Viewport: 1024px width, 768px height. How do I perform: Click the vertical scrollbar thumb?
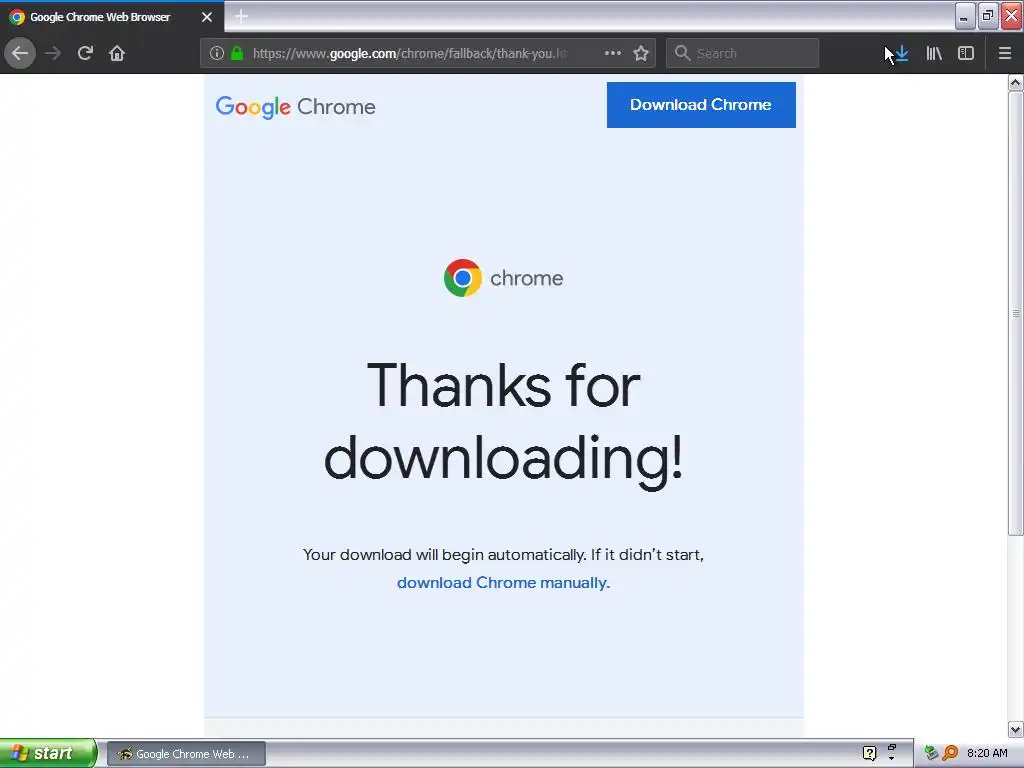point(1015,313)
